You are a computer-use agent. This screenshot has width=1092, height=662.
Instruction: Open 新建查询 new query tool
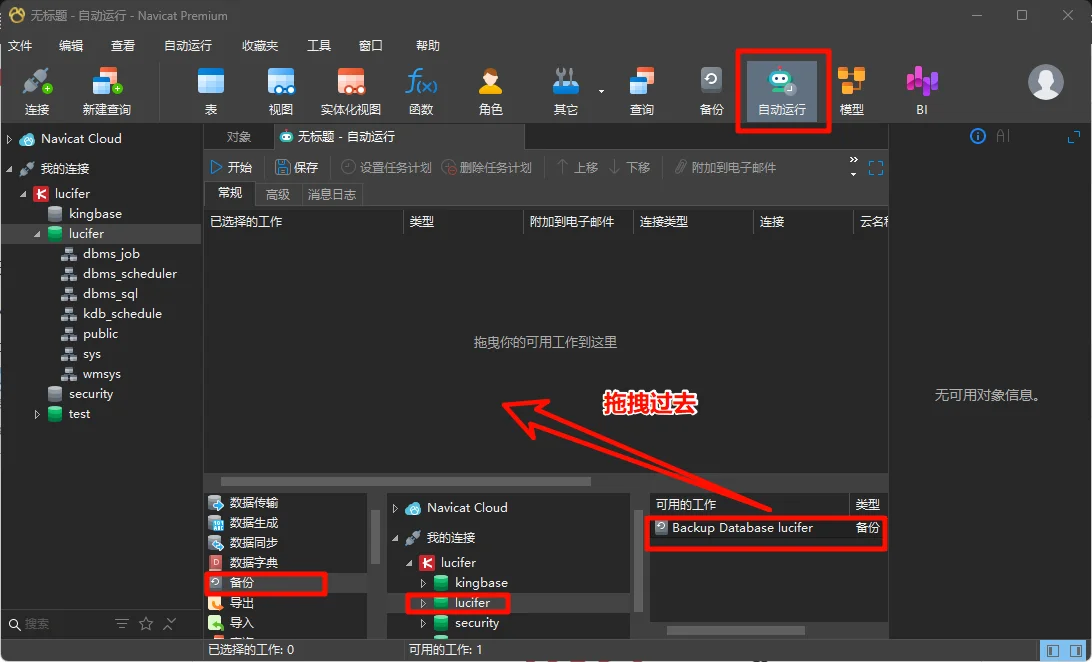[107, 90]
